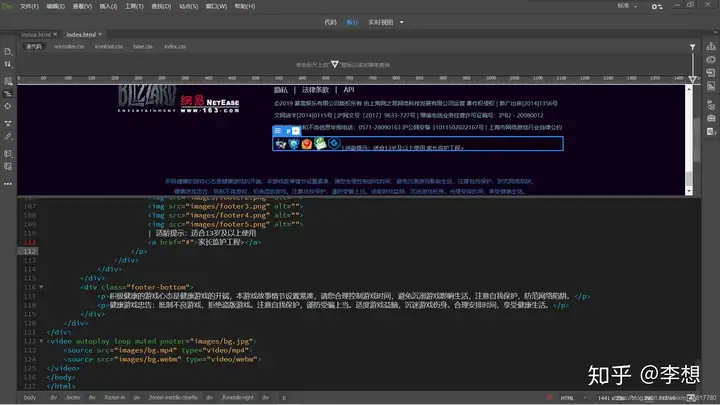Image resolution: width=720 pixels, height=405 pixels.
Task: Click the File Management arrows icon
Action: [8, 64]
